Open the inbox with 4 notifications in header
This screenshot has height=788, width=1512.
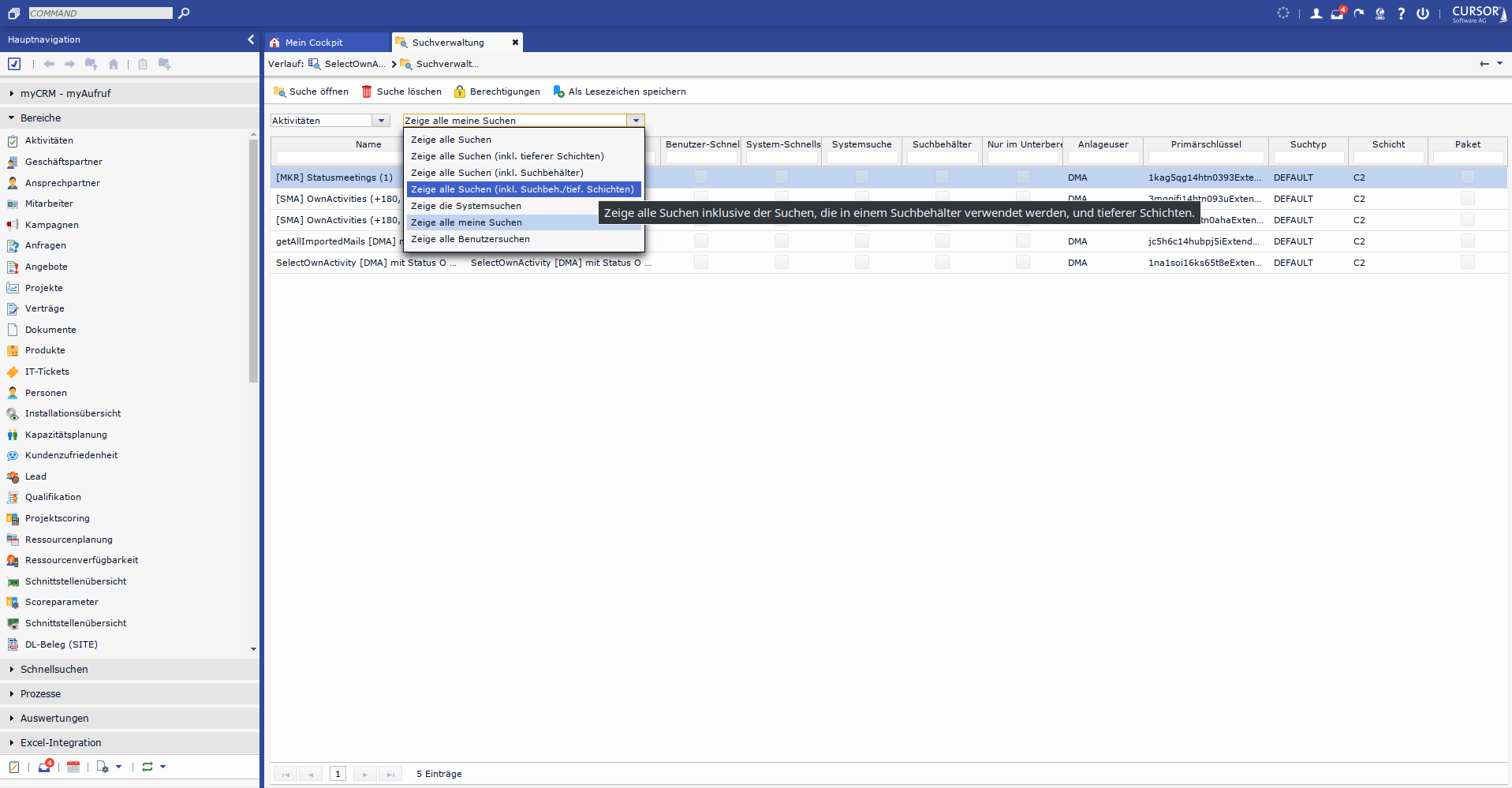tap(1337, 13)
